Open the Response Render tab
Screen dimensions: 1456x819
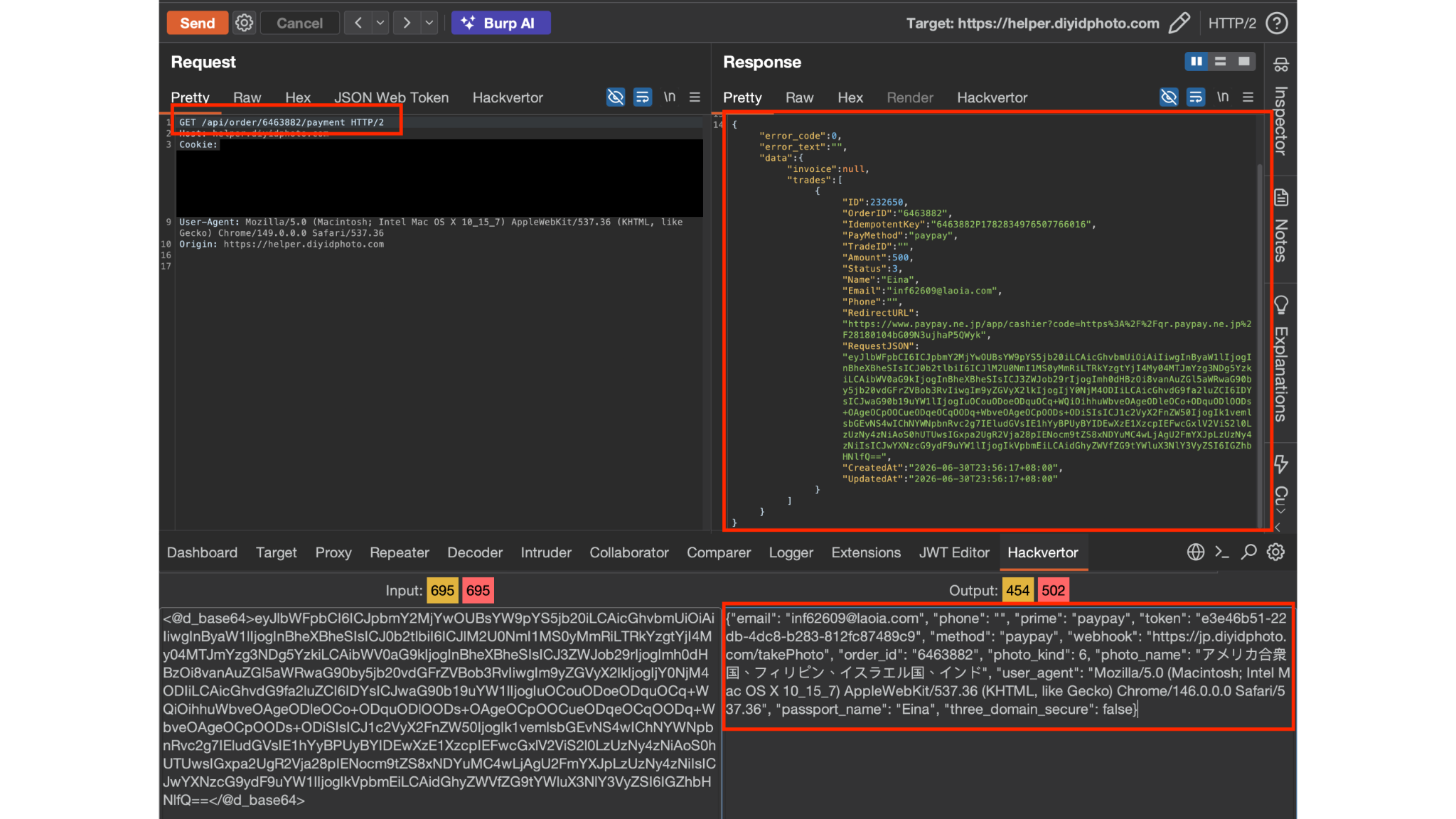pyautogui.click(x=910, y=97)
